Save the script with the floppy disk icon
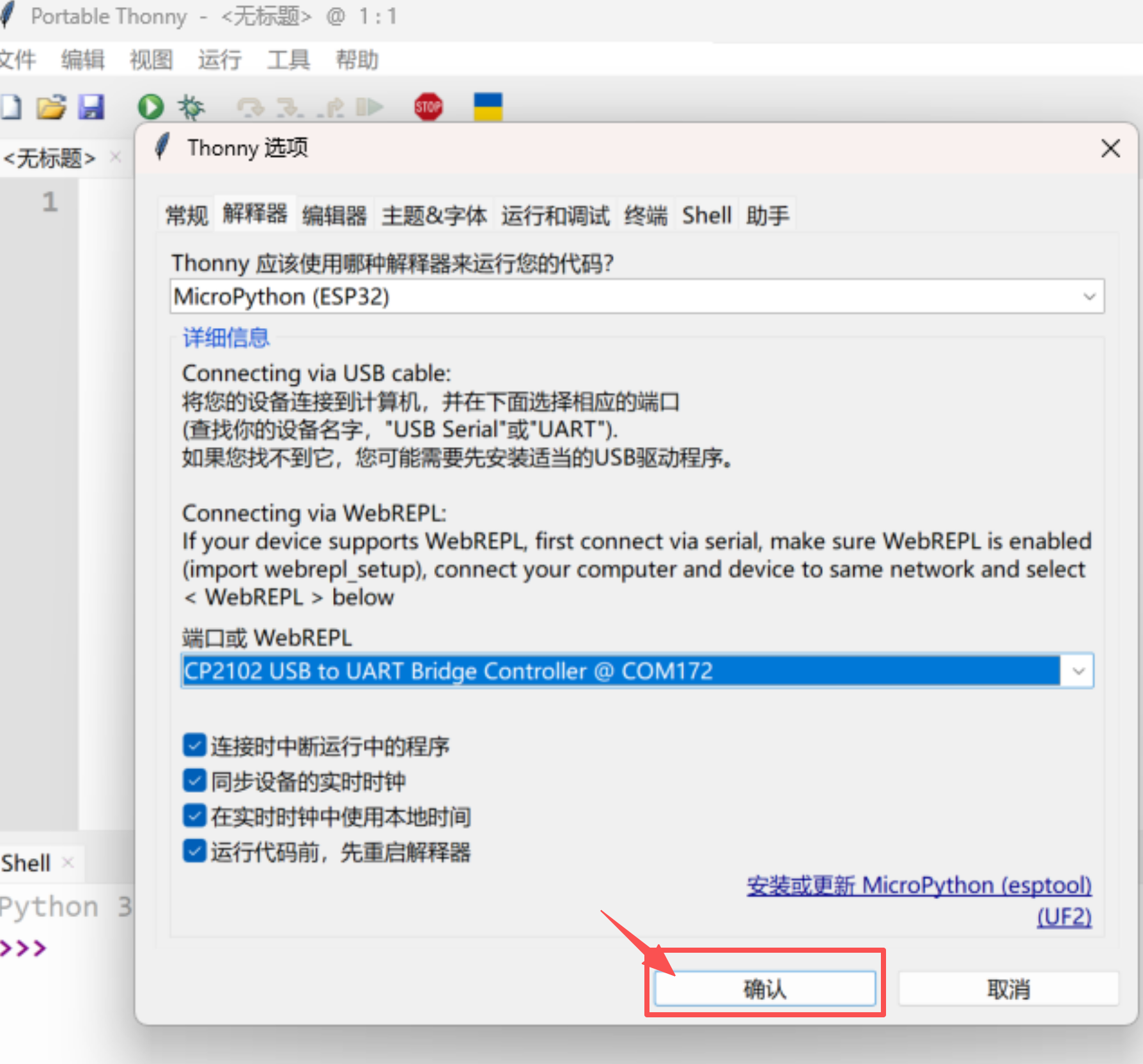1143x1064 pixels. click(x=91, y=107)
